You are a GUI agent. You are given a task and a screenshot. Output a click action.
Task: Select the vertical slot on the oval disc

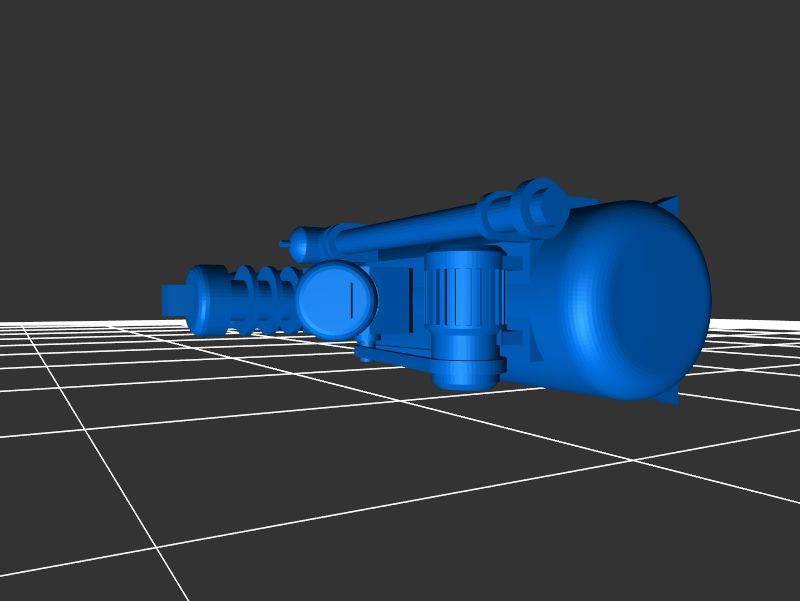(354, 297)
